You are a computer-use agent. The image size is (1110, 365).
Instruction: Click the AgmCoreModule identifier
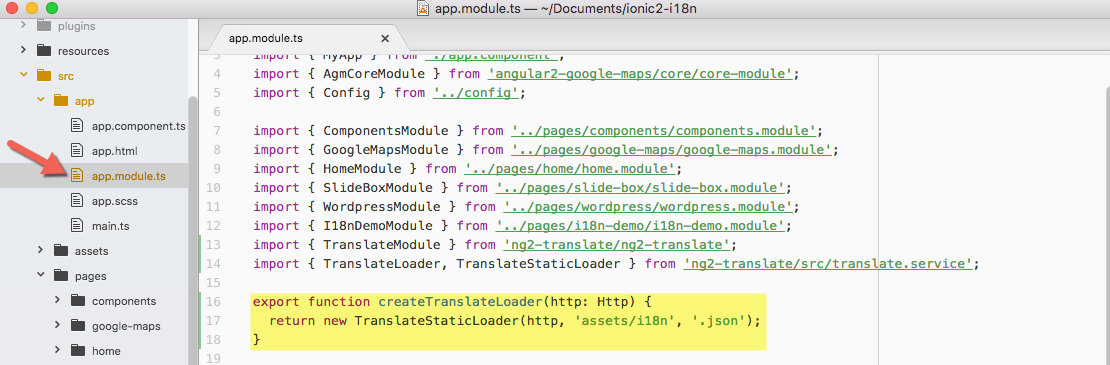374,74
